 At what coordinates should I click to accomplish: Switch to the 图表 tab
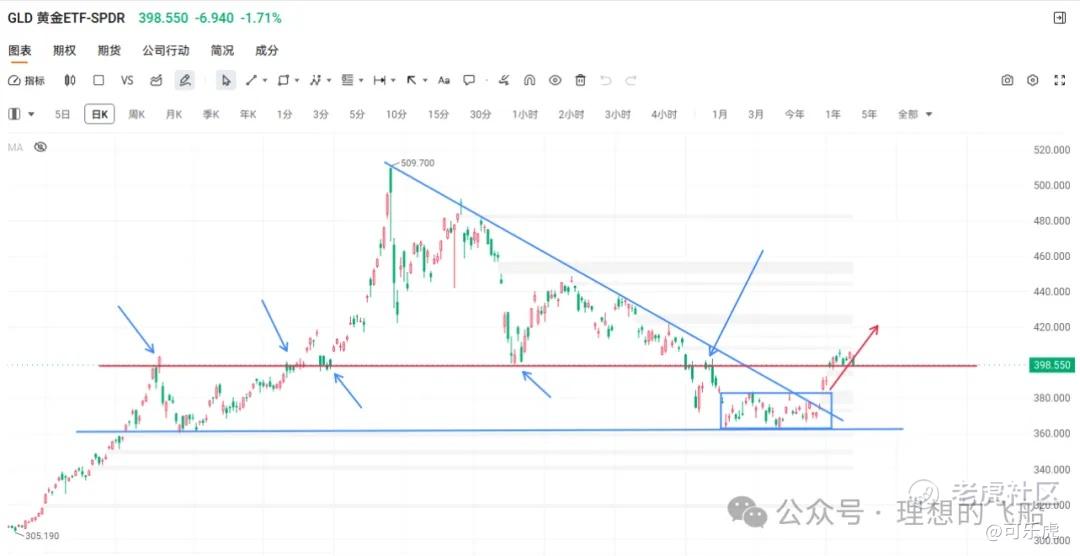pos(19,50)
